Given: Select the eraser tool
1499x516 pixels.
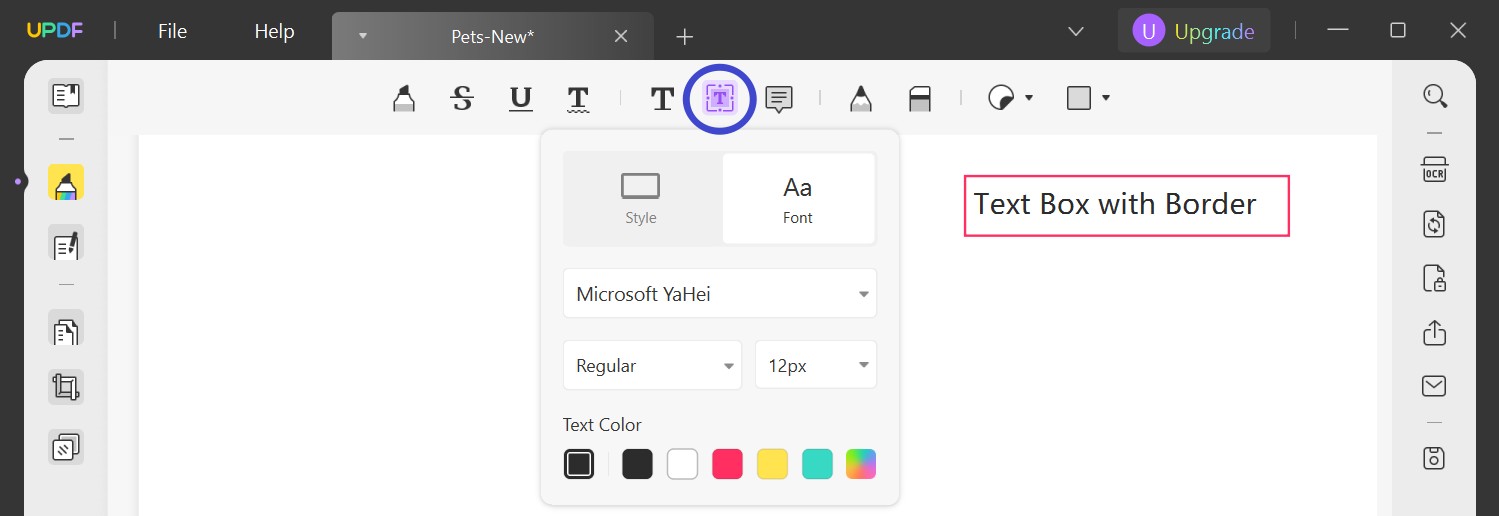Looking at the screenshot, I should point(920,98).
